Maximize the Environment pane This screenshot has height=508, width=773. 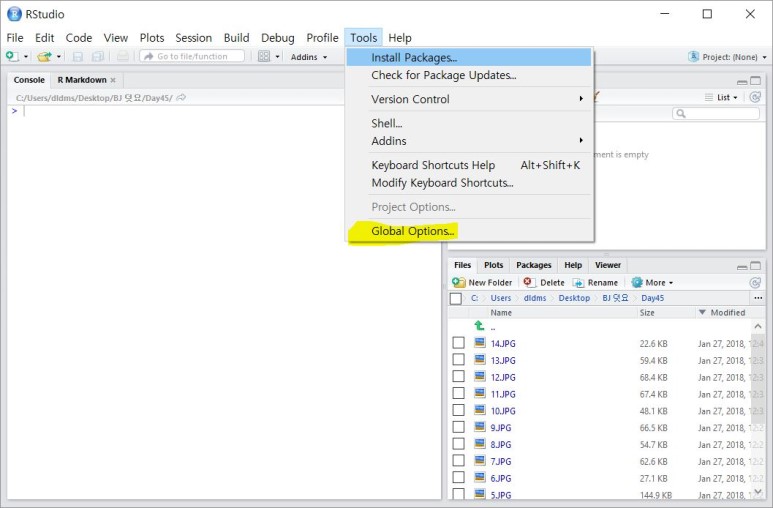tap(756, 81)
